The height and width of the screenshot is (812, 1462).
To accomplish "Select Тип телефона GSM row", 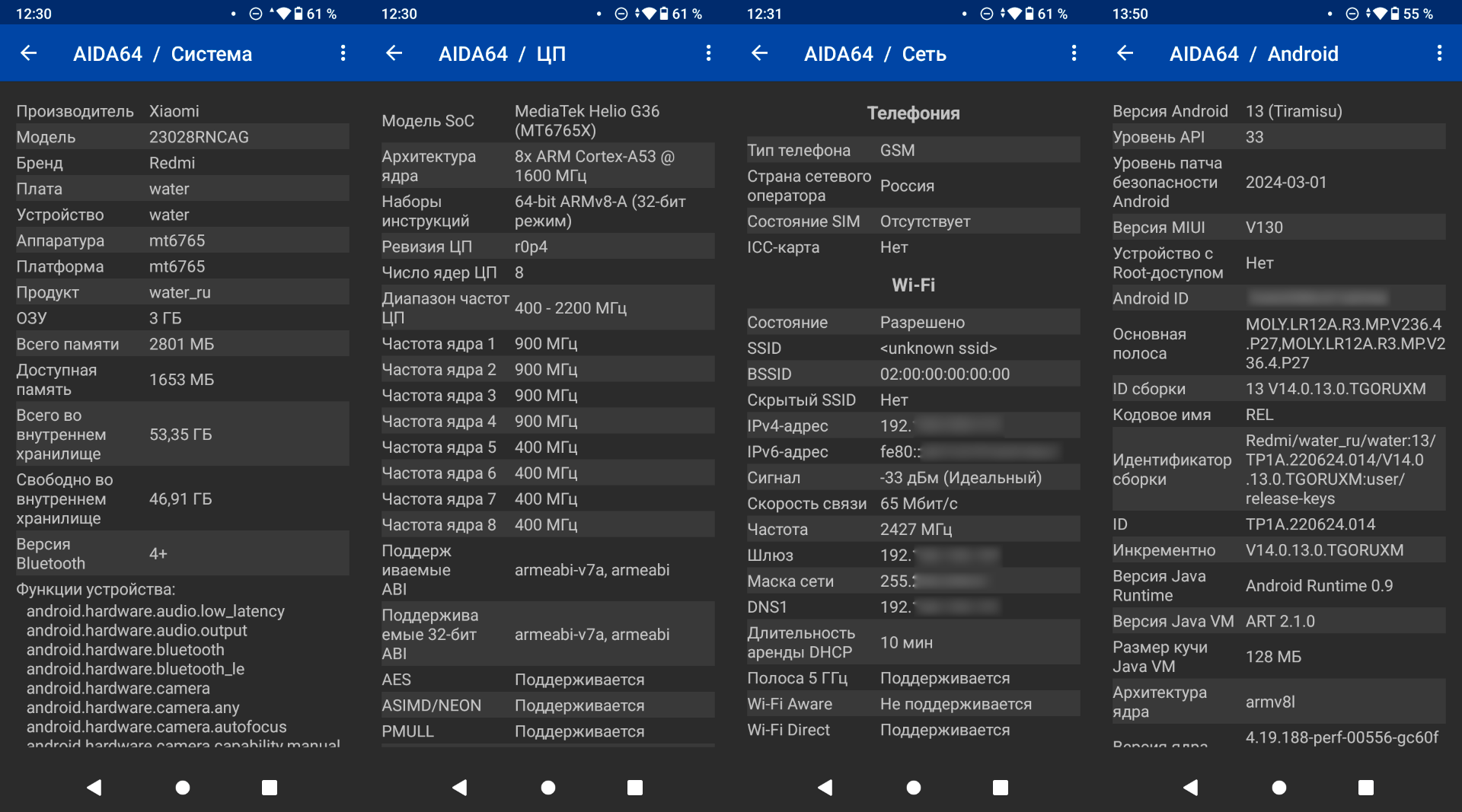I will click(x=914, y=150).
